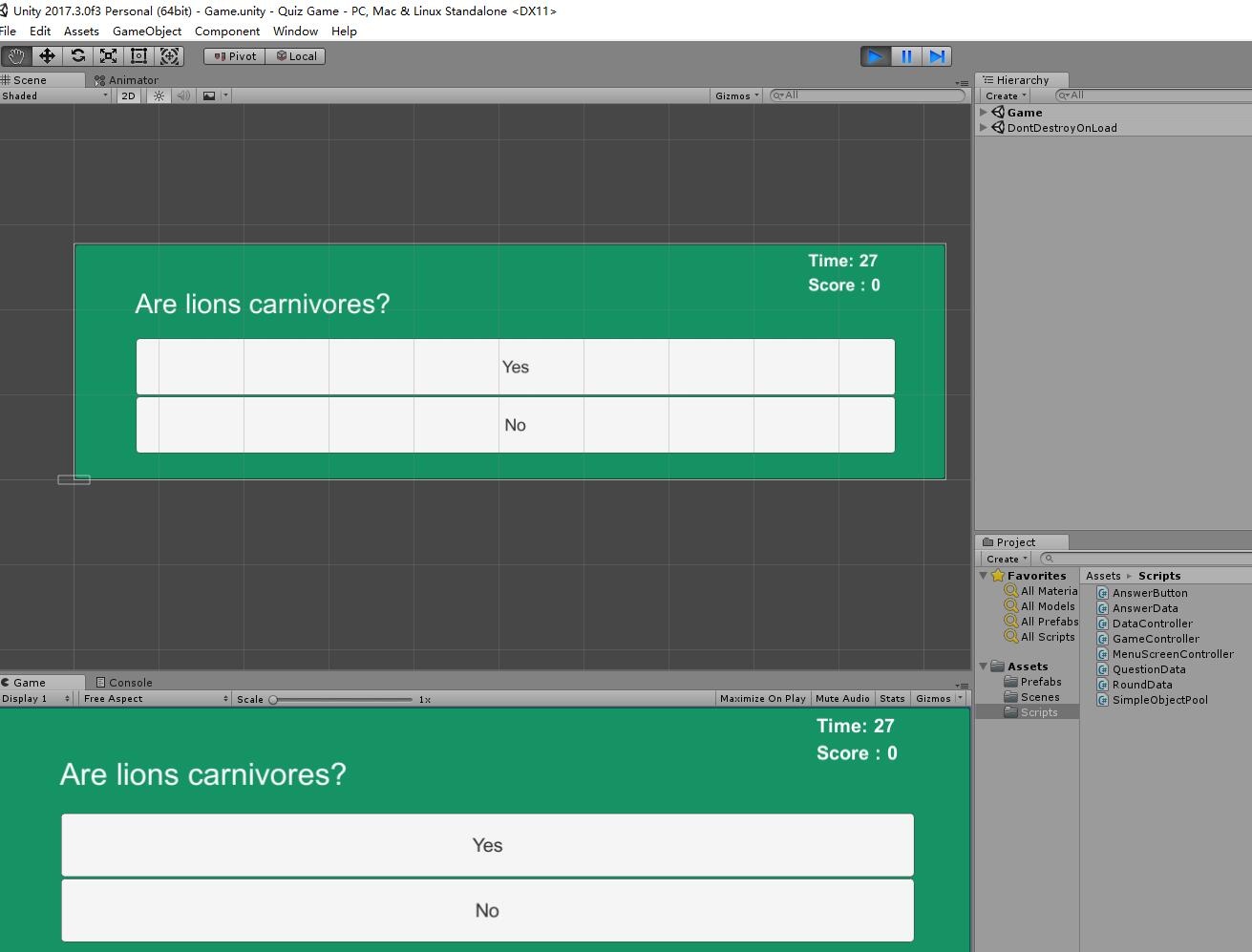Select DontDestroyOnLoad in Hierarchy
This screenshot has height=952, width=1252.
pyautogui.click(x=1061, y=128)
